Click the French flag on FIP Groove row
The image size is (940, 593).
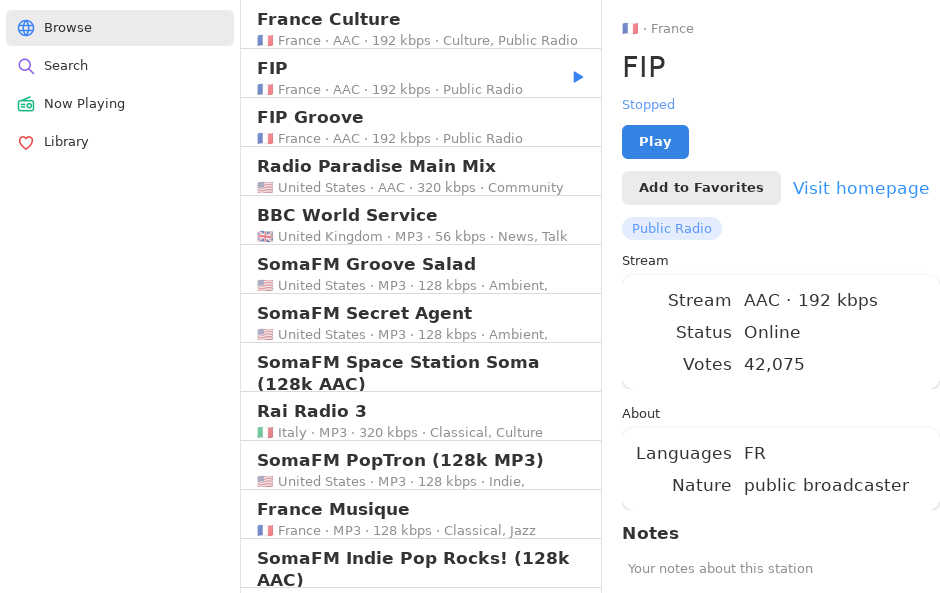(x=265, y=139)
